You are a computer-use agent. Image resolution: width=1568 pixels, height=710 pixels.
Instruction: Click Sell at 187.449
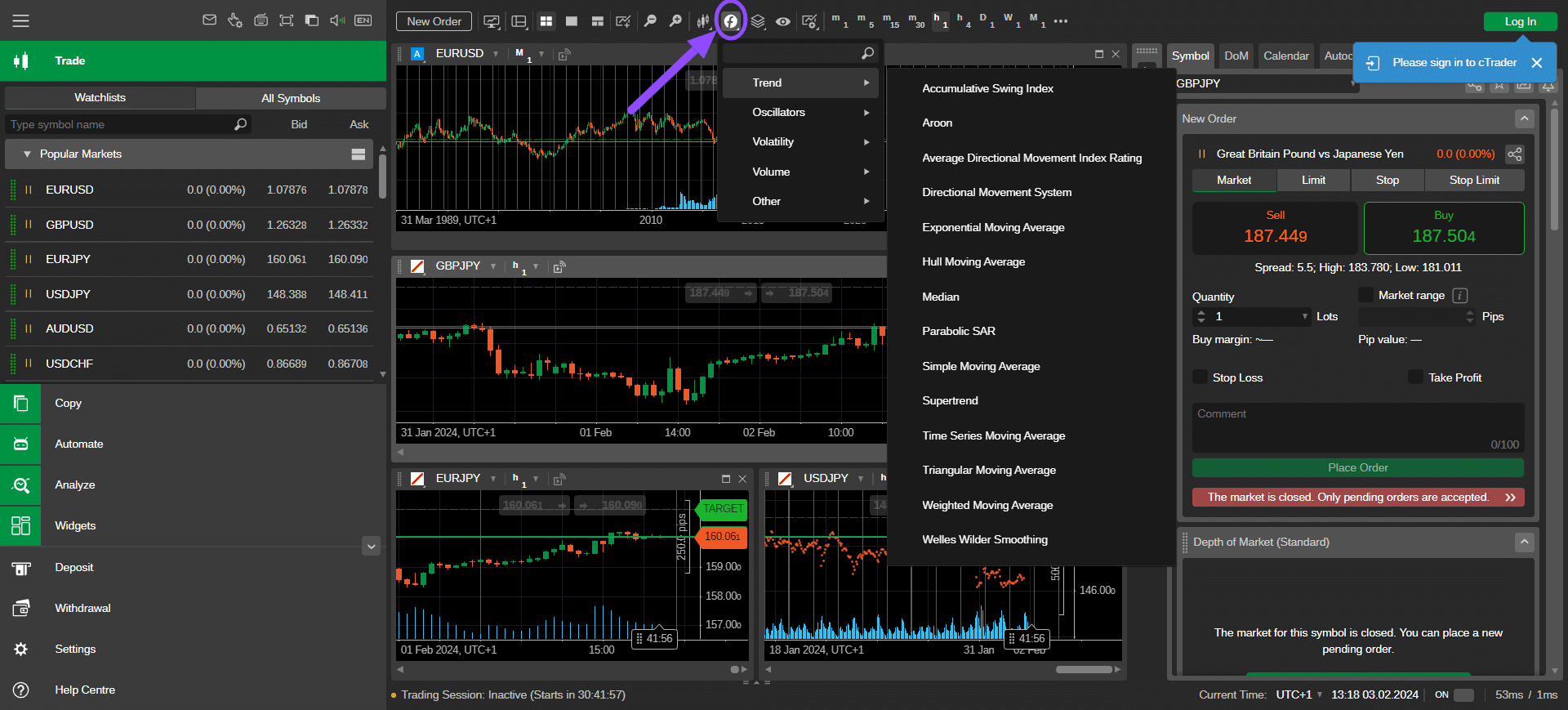coord(1275,228)
